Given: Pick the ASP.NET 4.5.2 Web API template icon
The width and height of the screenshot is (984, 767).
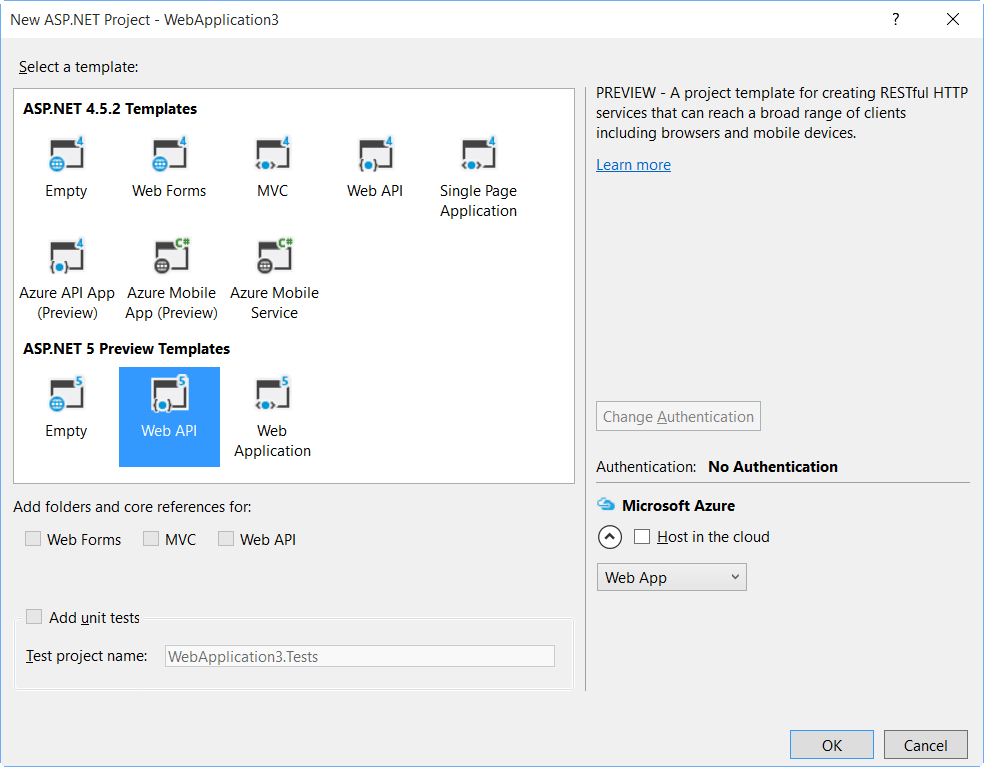Looking at the screenshot, I should pyautogui.click(x=375, y=154).
